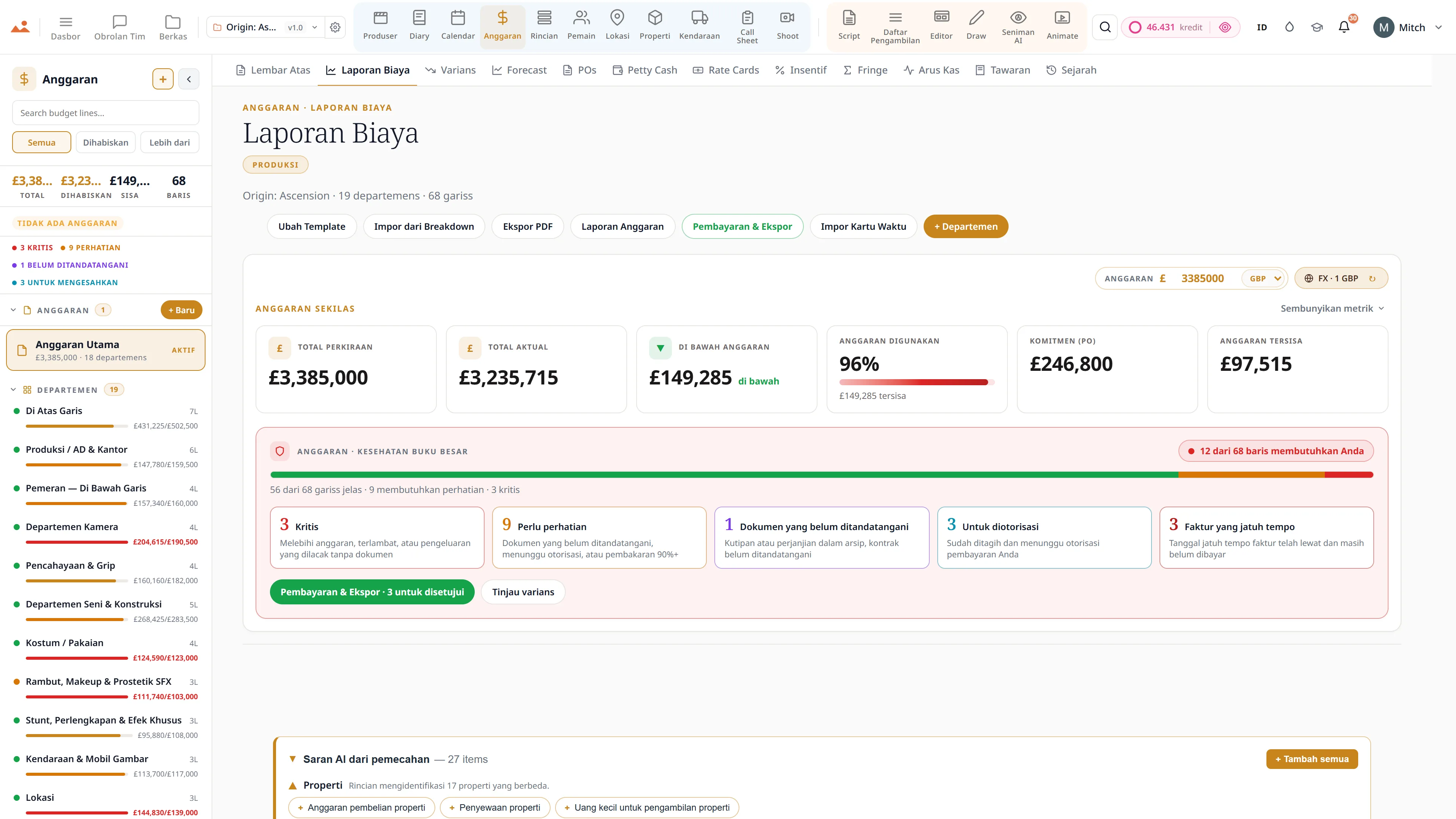Toggle the credits eye visibility icon
1456x819 pixels.
coord(1225,27)
